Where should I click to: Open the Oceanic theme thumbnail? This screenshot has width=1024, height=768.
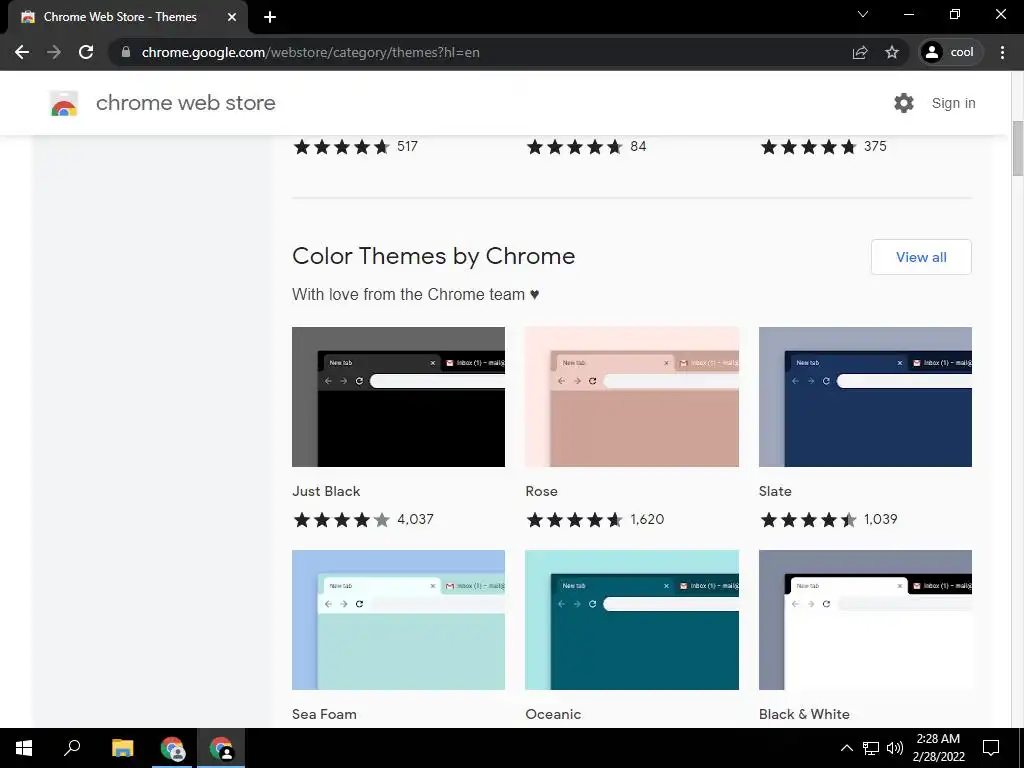pyautogui.click(x=632, y=620)
